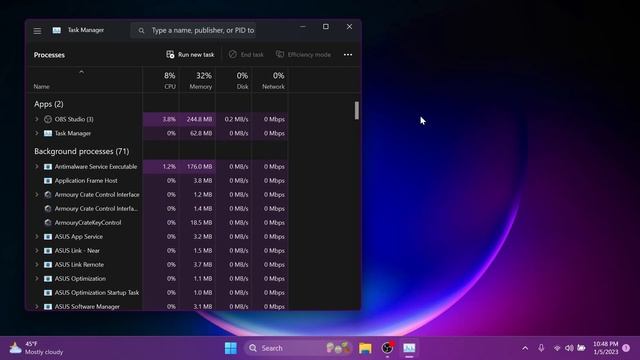Sort processes by Disk column

[234, 80]
